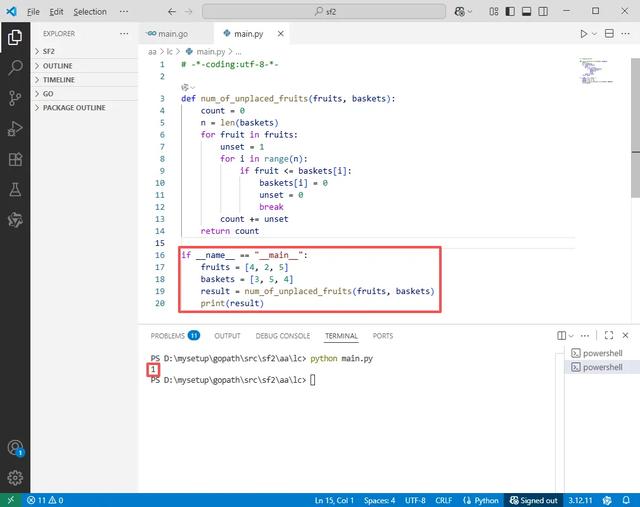This screenshot has height=507, width=640.
Task: Open Explorer Views and More Actions ellipsis
Action: [x=124, y=33]
